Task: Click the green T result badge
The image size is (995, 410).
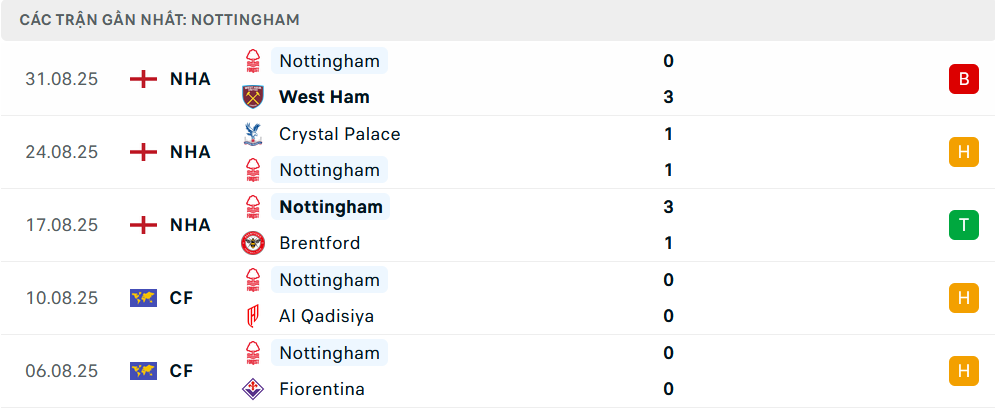Action: [x=963, y=225]
